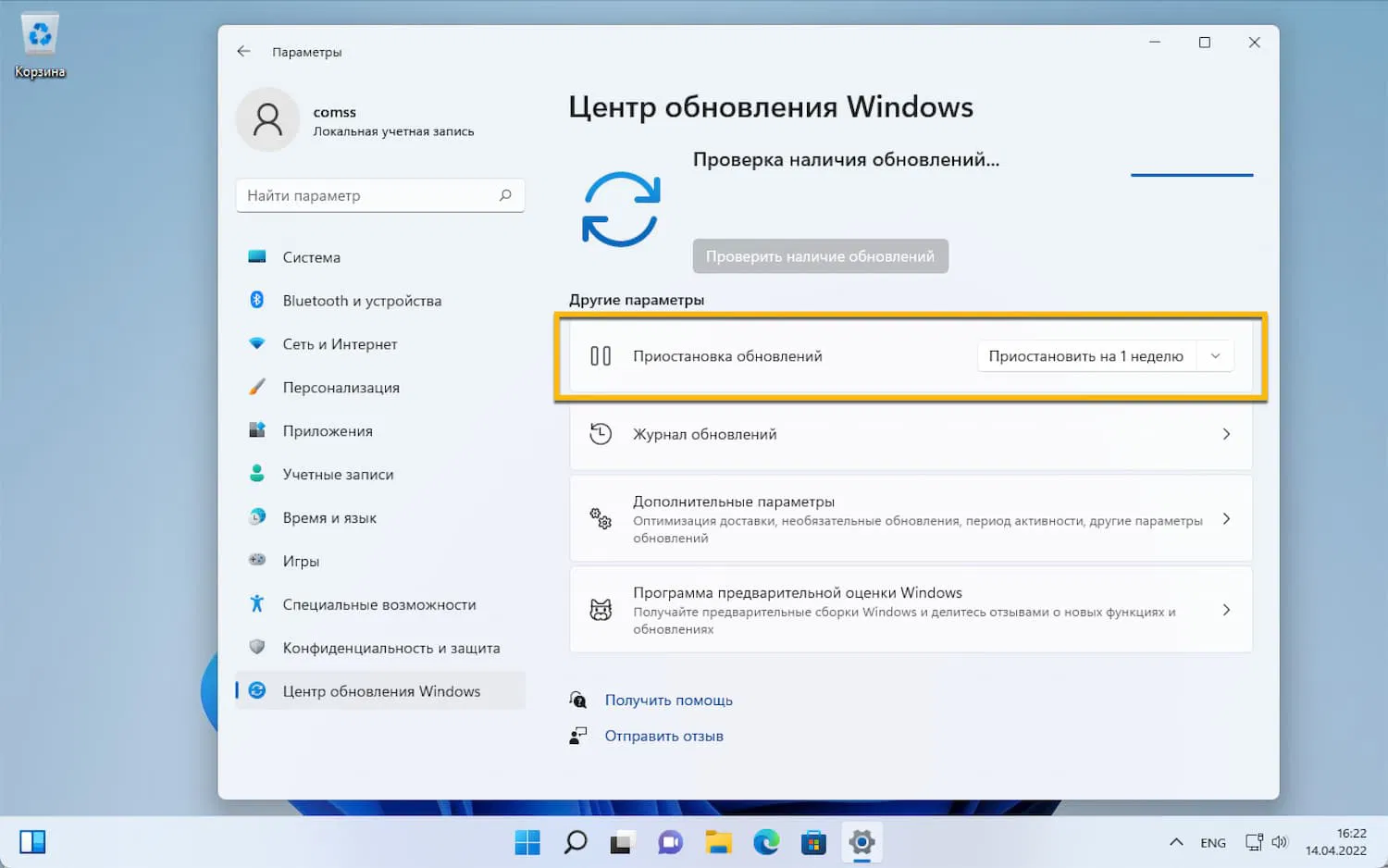The image size is (1388, 868).
Task: Open the Windows Start button on taskbar
Action: (527, 842)
